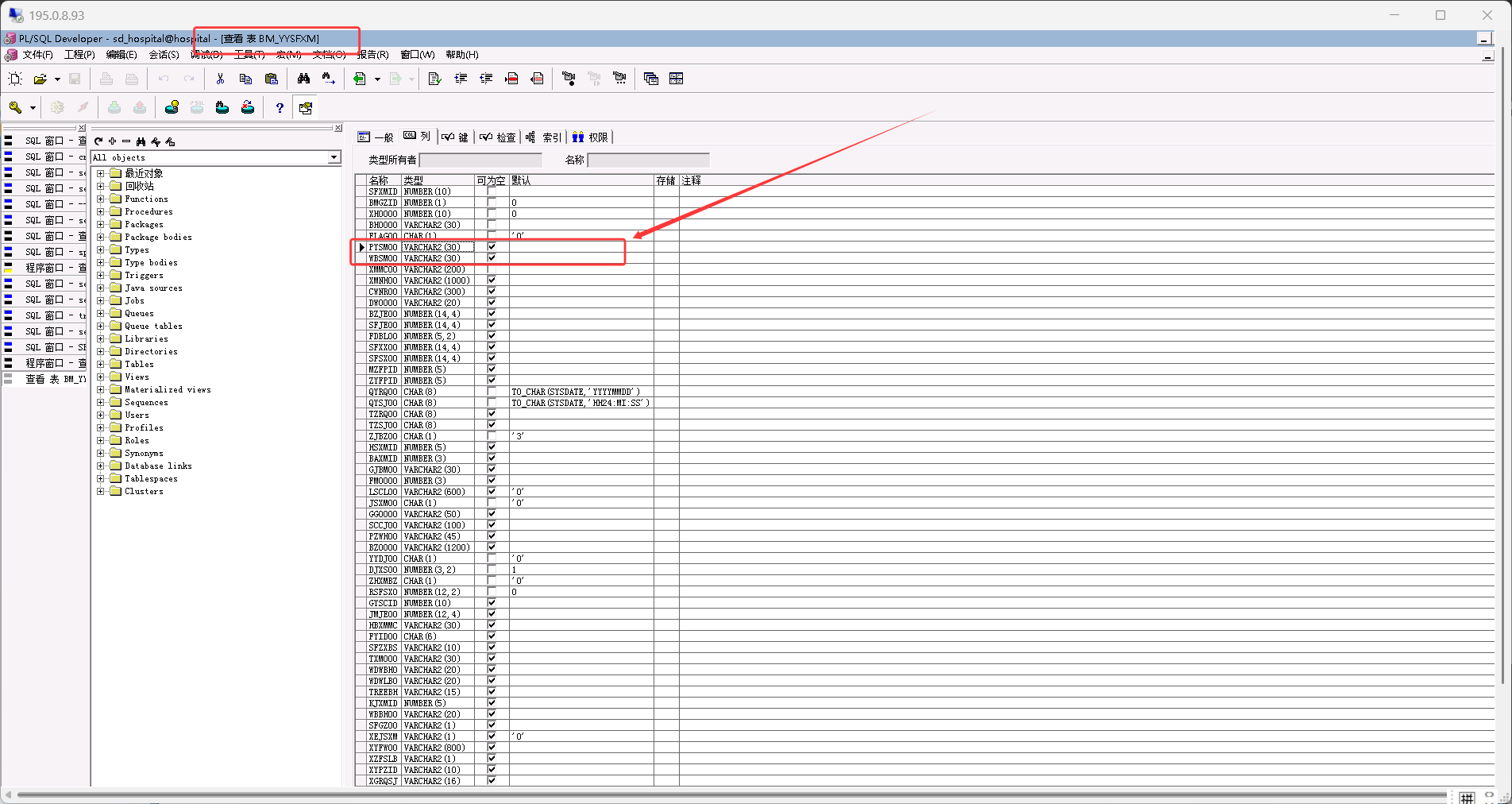Image resolution: width=1512 pixels, height=804 pixels.
Task: Open the 窗口(W) menu
Action: click(418, 55)
